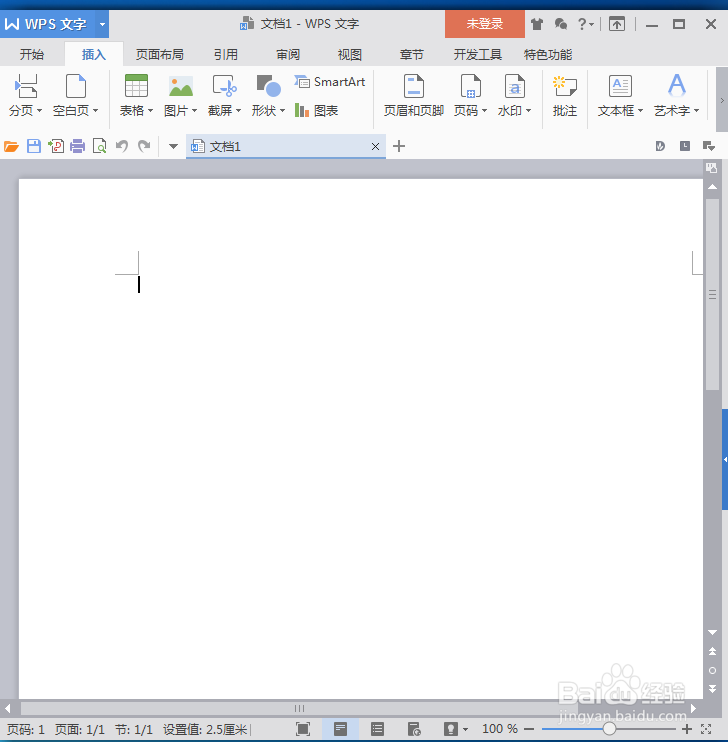
Task: Open the 引用 tab
Action: (x=225, y=55)
